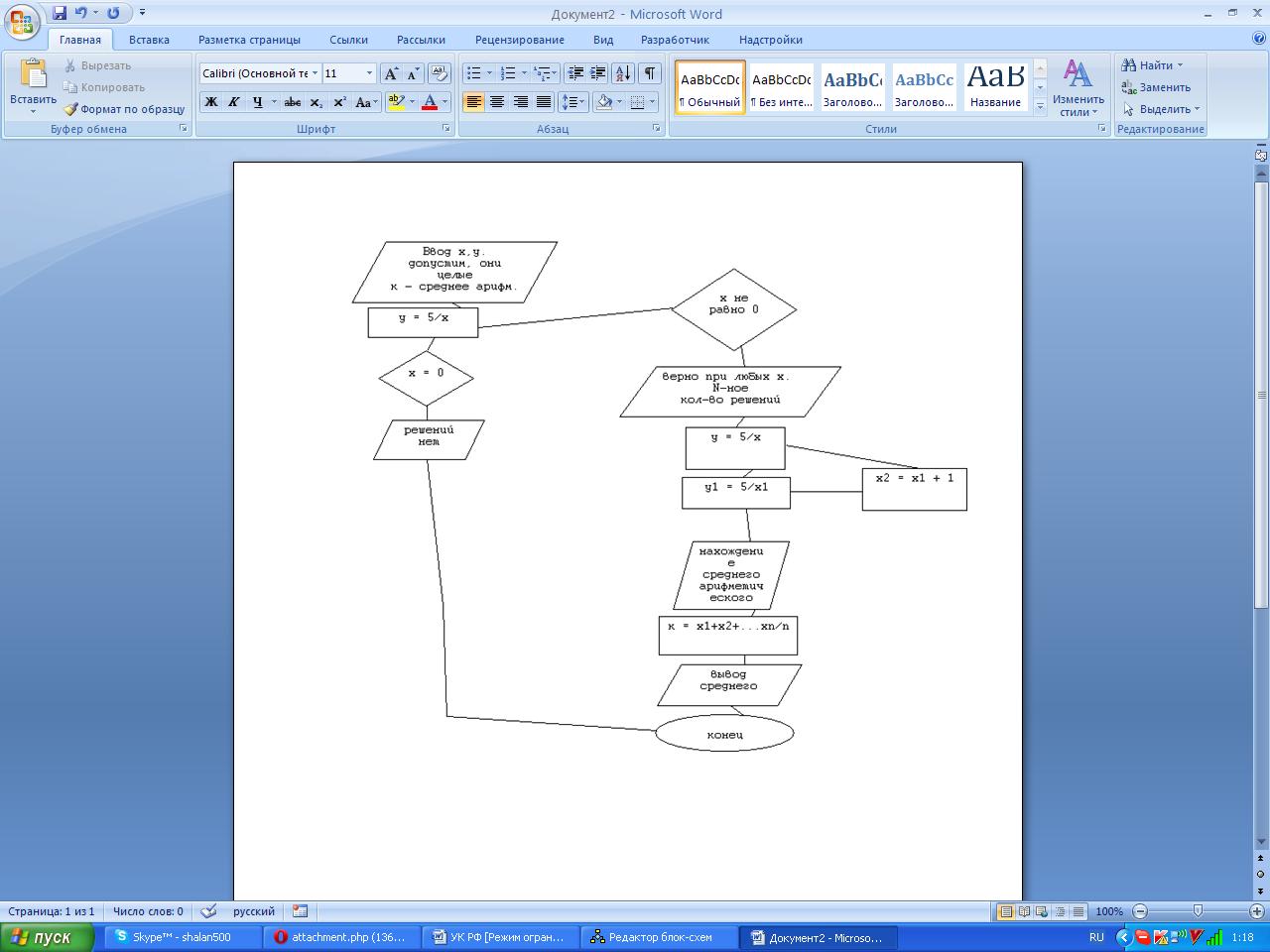This screenshot has height=952, width=1270.
Task: Show paragraph marks with pilcrow icon
Action: tap(649, 73)
